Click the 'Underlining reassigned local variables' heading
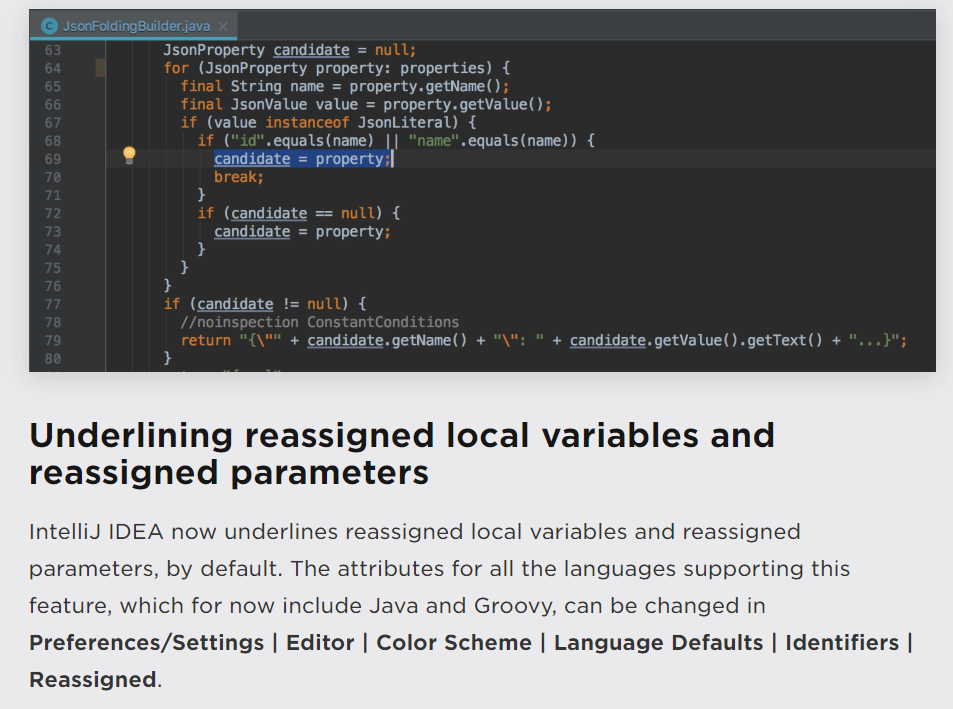 point(402,454)
